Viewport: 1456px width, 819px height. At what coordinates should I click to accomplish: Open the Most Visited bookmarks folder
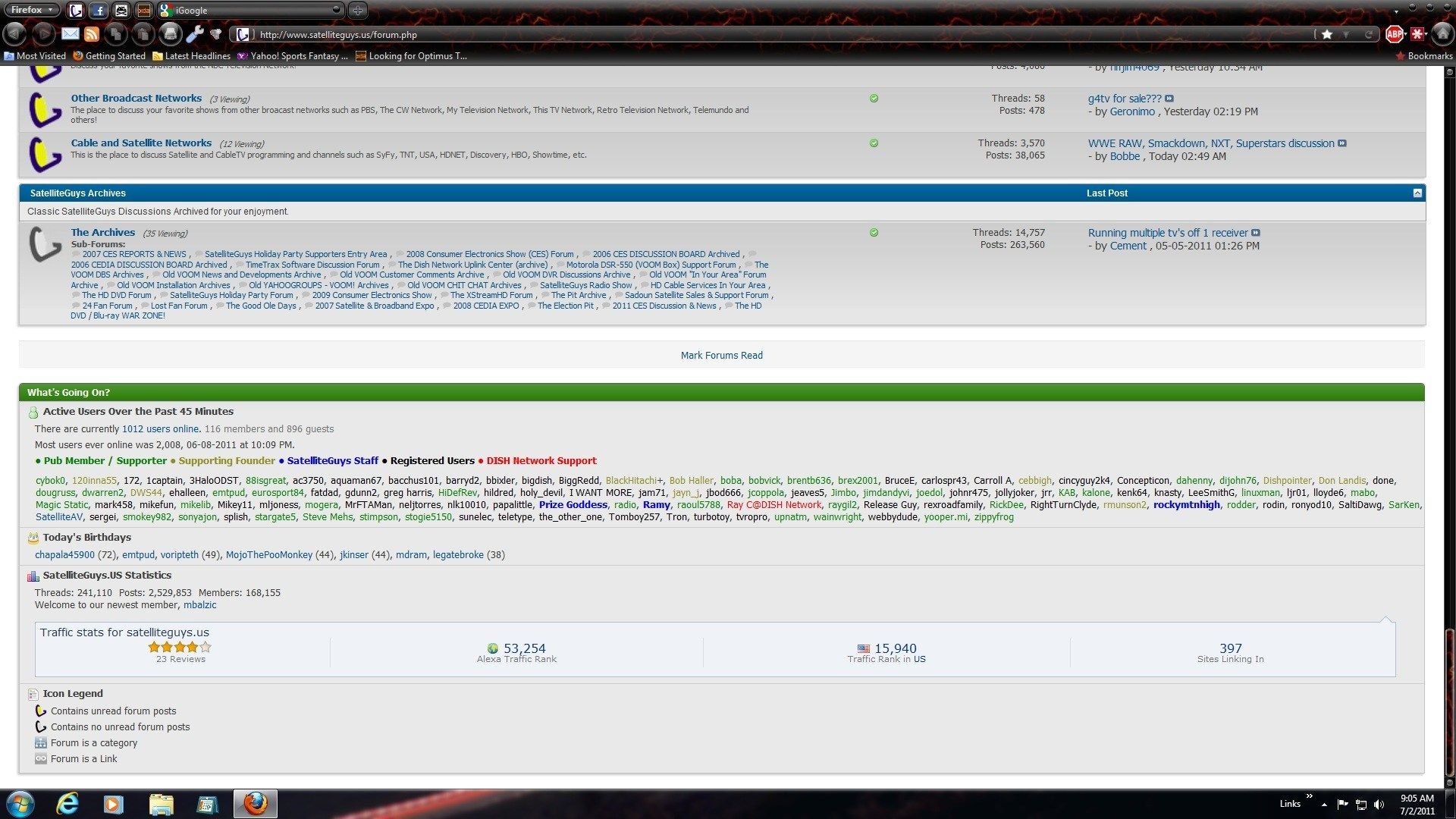35,55
